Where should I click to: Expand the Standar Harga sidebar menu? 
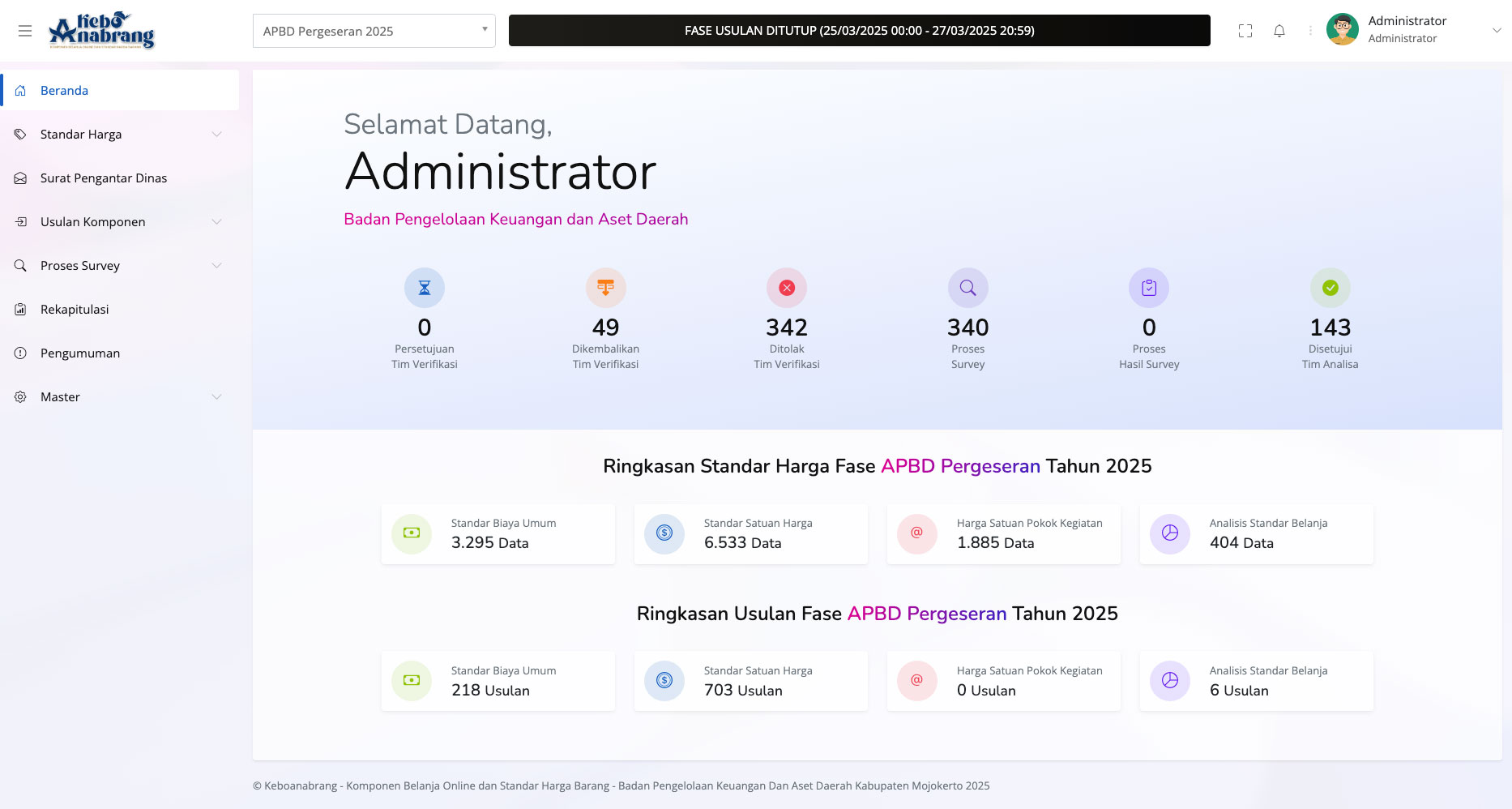click(x=119, y=135)
